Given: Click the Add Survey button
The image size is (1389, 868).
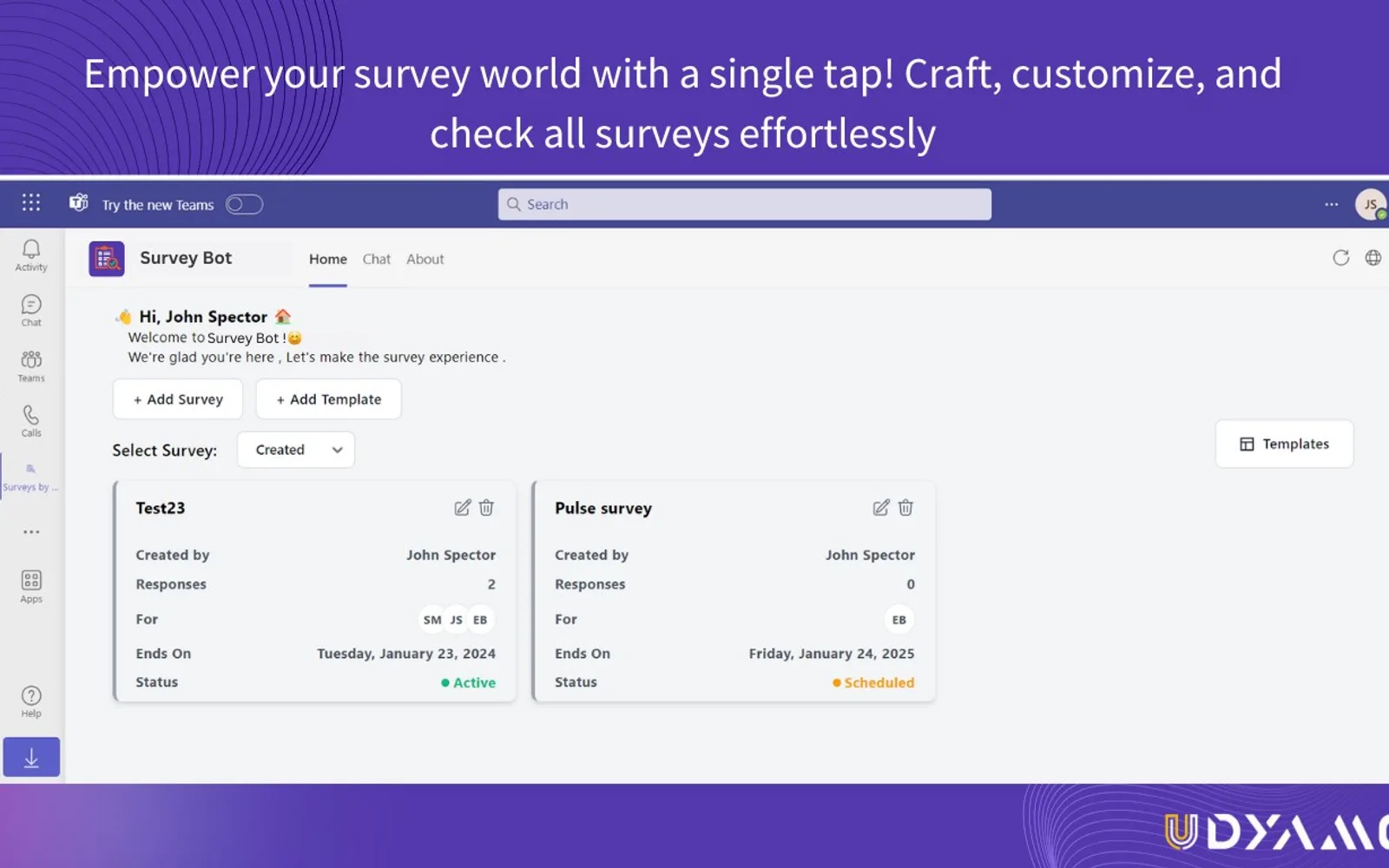Looking at the screenshot, I should pos(178,399).
